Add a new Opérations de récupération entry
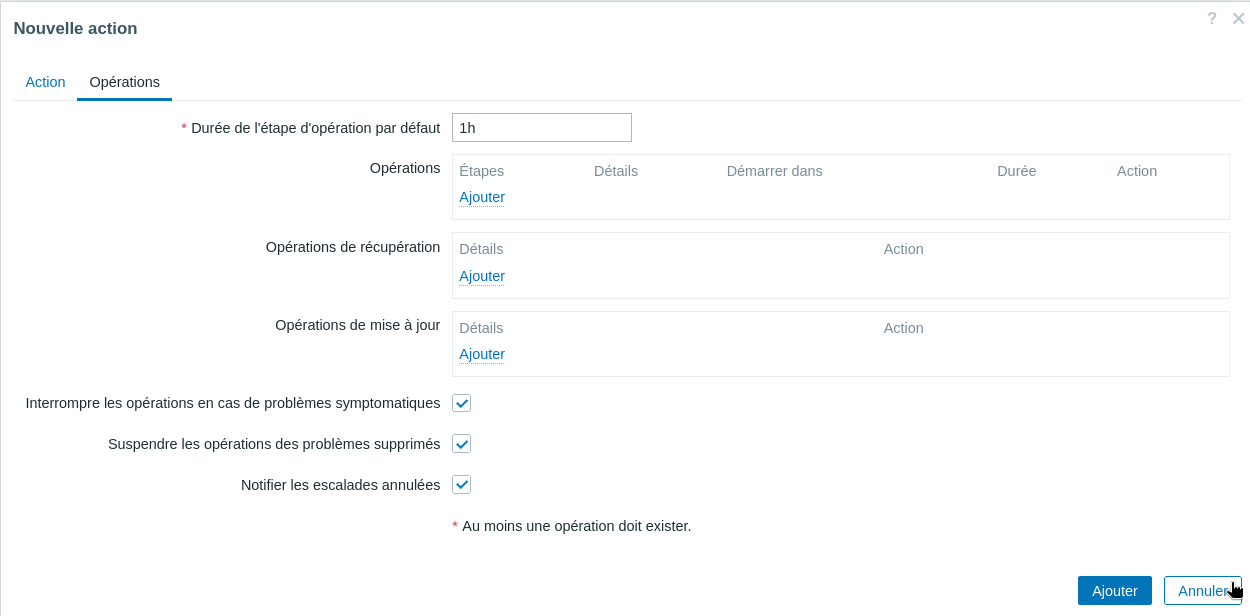1250x616 pixels. pos(482,276)
